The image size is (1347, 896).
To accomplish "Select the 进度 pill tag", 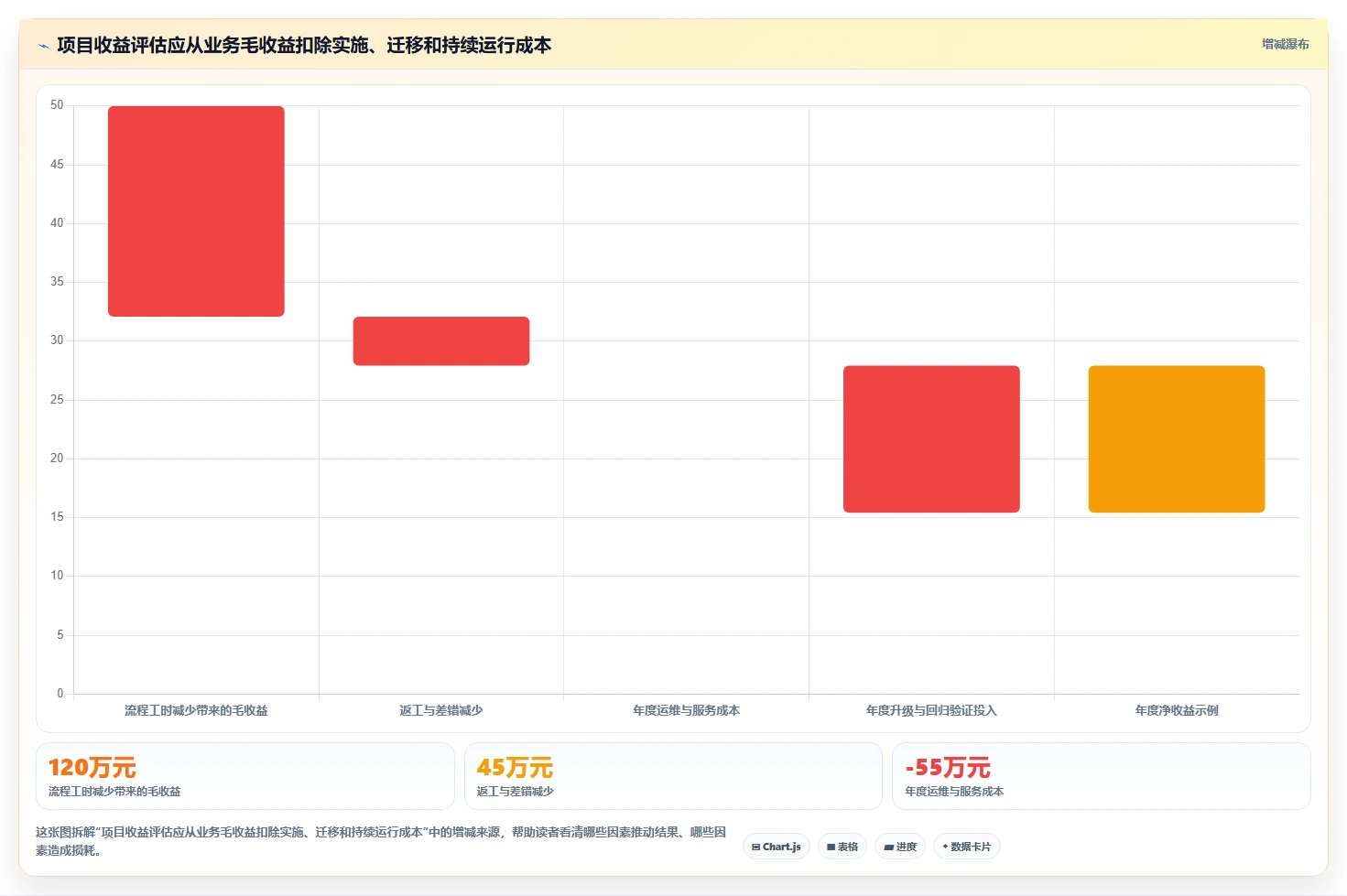I will point(900,847).
